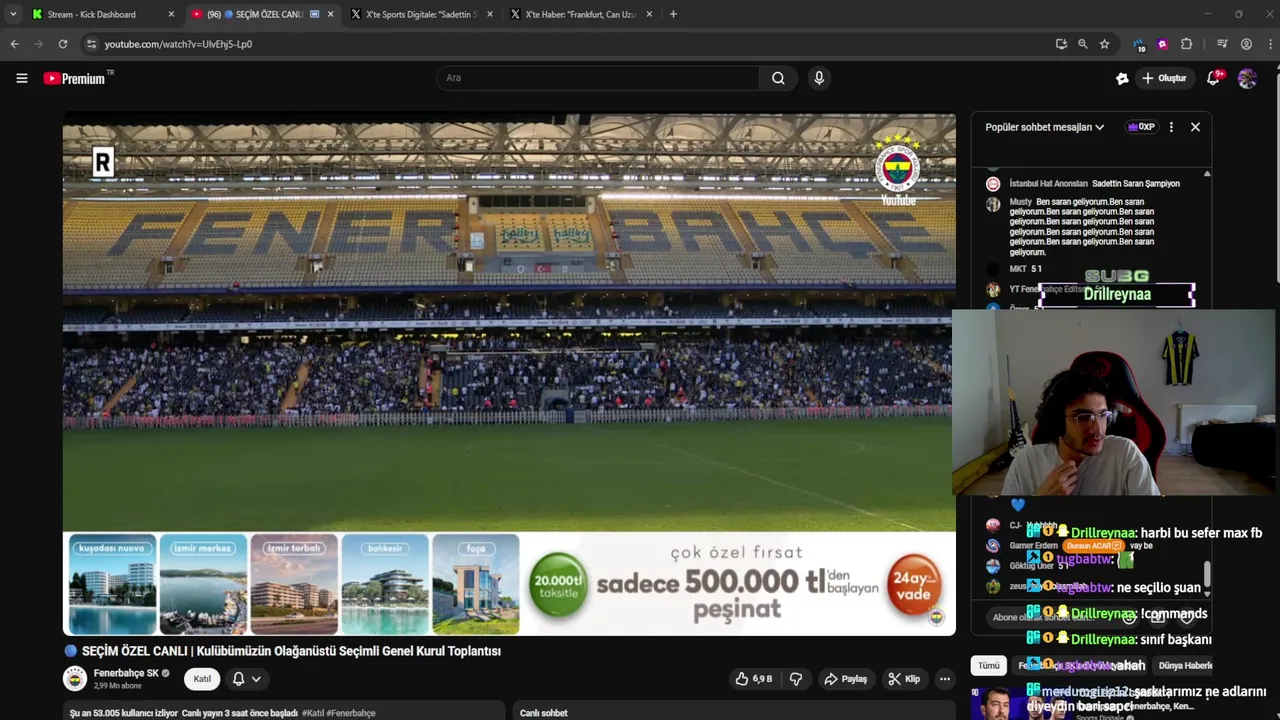Image resolution: width=1280 pixels, height=720 pixels.
Task: Click the izmir torbalı ad thumbnail
Action: coord(294,585)
